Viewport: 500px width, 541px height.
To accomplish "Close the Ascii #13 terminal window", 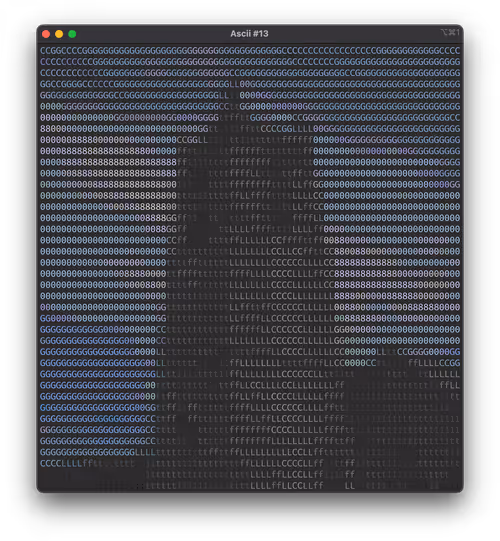I will click(x=46, y=34).
